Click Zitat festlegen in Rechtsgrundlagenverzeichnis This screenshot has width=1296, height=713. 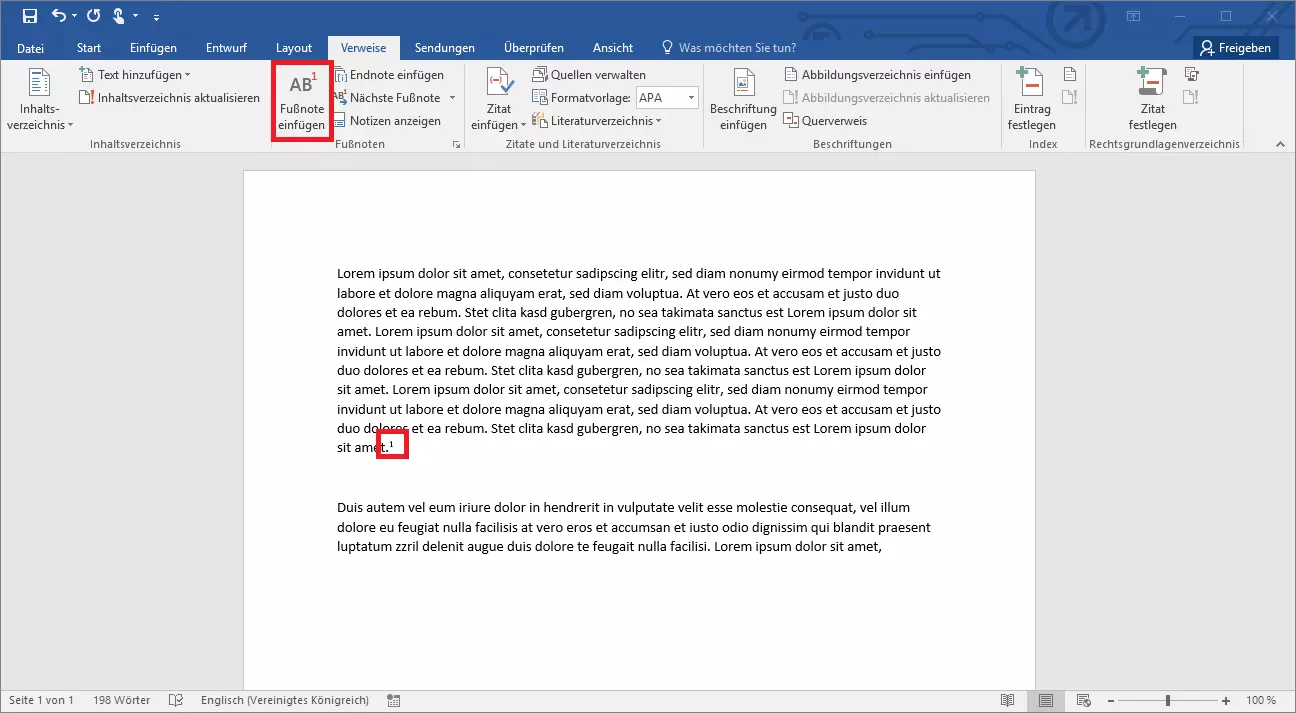tap(1152, 100)
